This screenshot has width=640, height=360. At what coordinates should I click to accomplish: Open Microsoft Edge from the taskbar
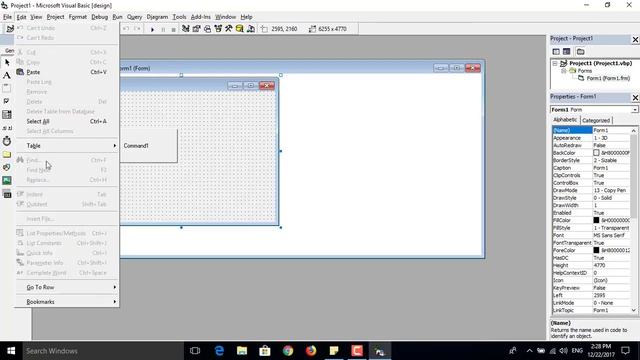tap(219, 351)
